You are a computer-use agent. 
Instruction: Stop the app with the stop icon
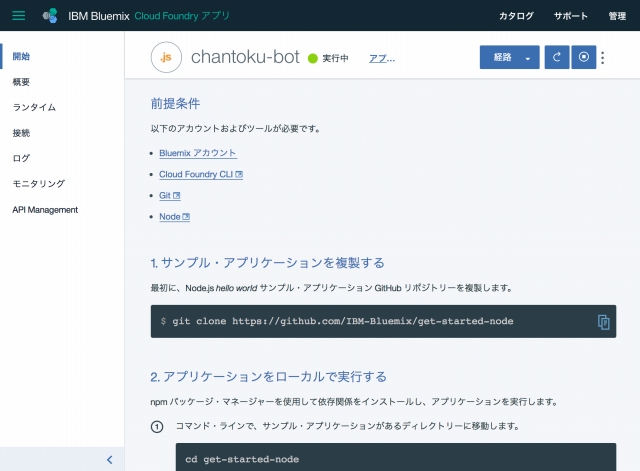584,57
